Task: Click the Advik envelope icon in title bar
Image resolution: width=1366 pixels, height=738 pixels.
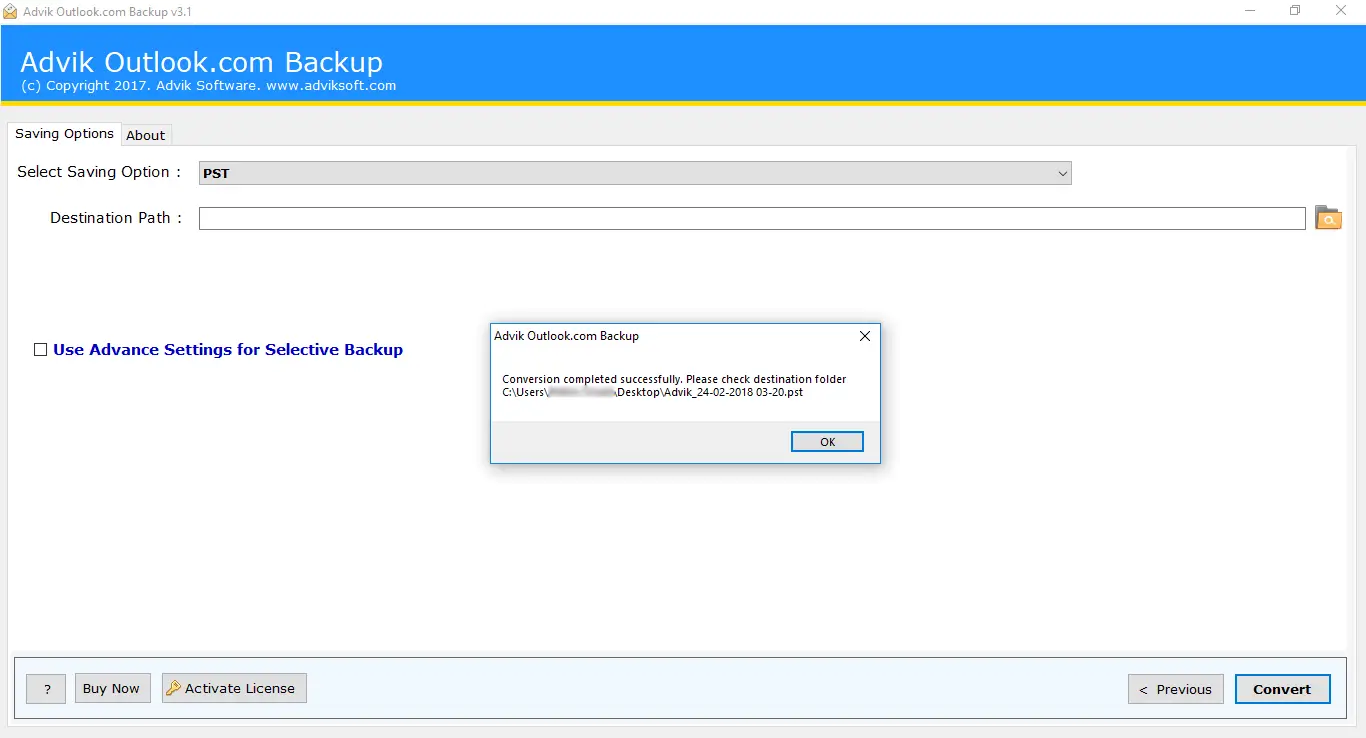Action: pyautogui.click(x=10, y=11)
